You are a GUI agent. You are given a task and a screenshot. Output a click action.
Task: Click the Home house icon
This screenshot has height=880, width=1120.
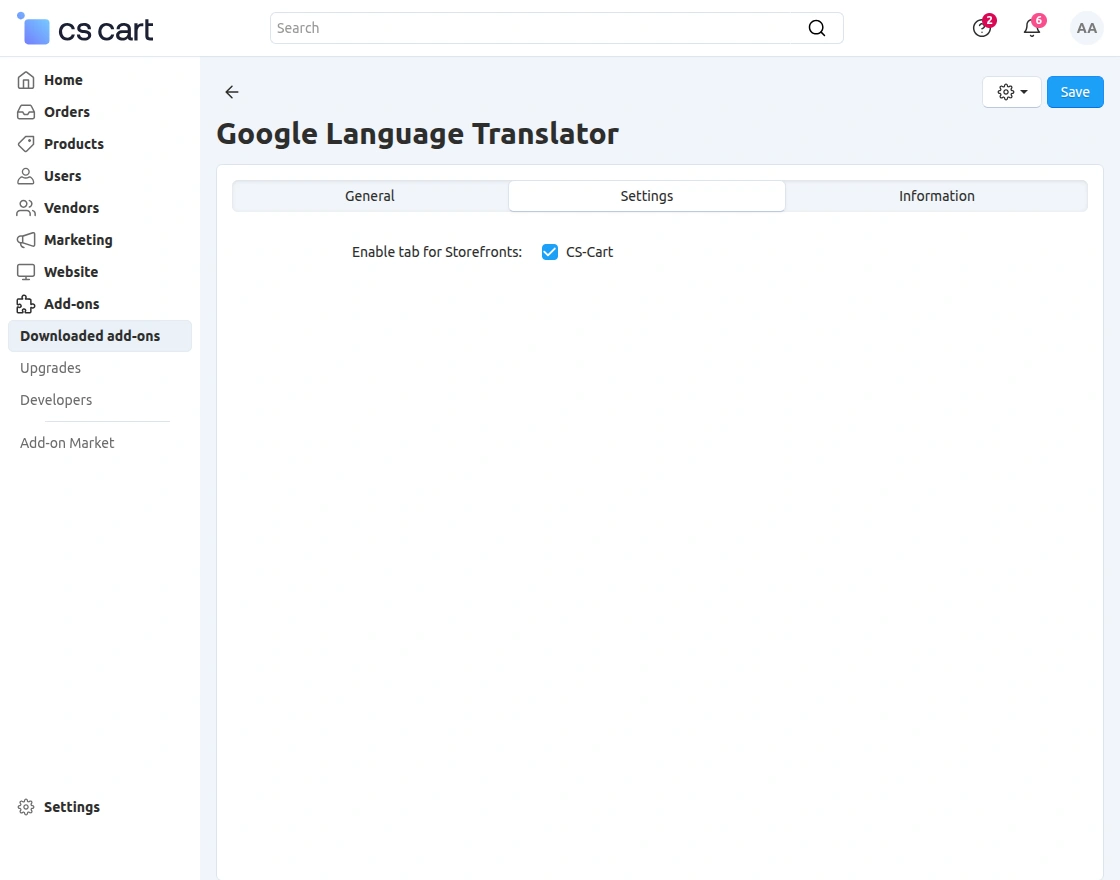tap(26, 80)
